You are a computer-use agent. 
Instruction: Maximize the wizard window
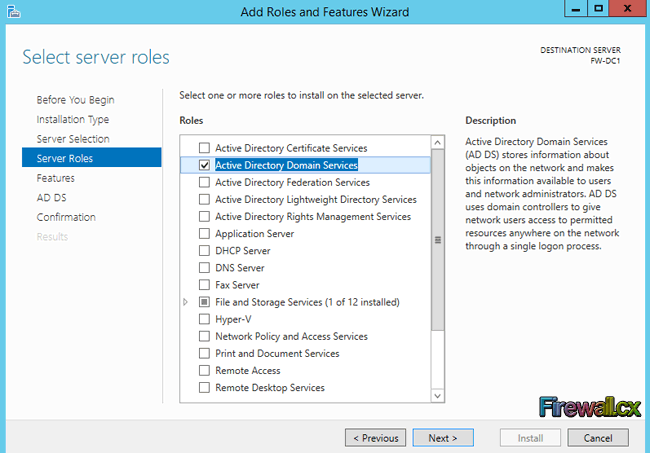(598, 8)
